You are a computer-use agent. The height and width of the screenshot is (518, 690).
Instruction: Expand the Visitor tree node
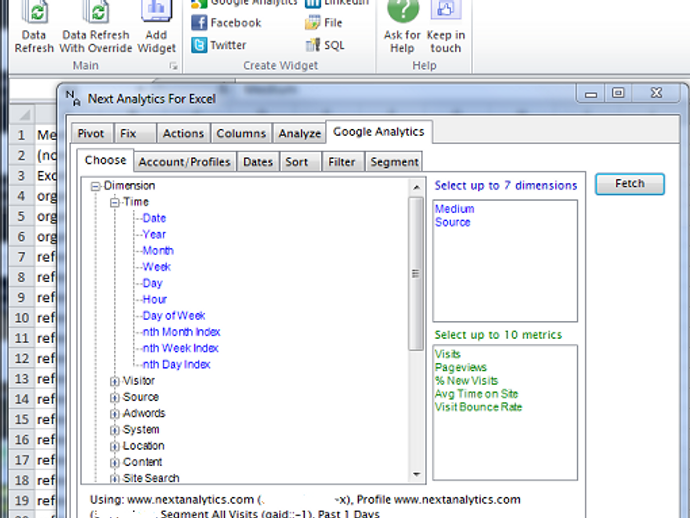click(114, 381)
